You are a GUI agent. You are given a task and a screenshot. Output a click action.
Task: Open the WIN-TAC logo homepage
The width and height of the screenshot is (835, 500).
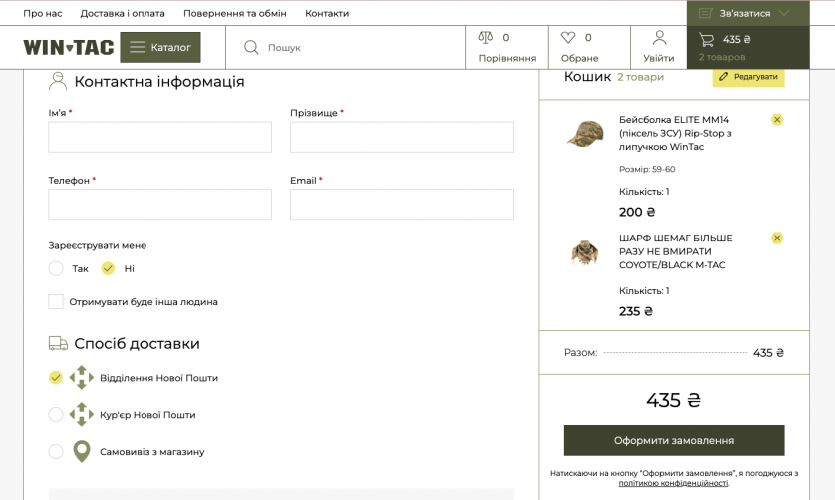click(69, 47)
